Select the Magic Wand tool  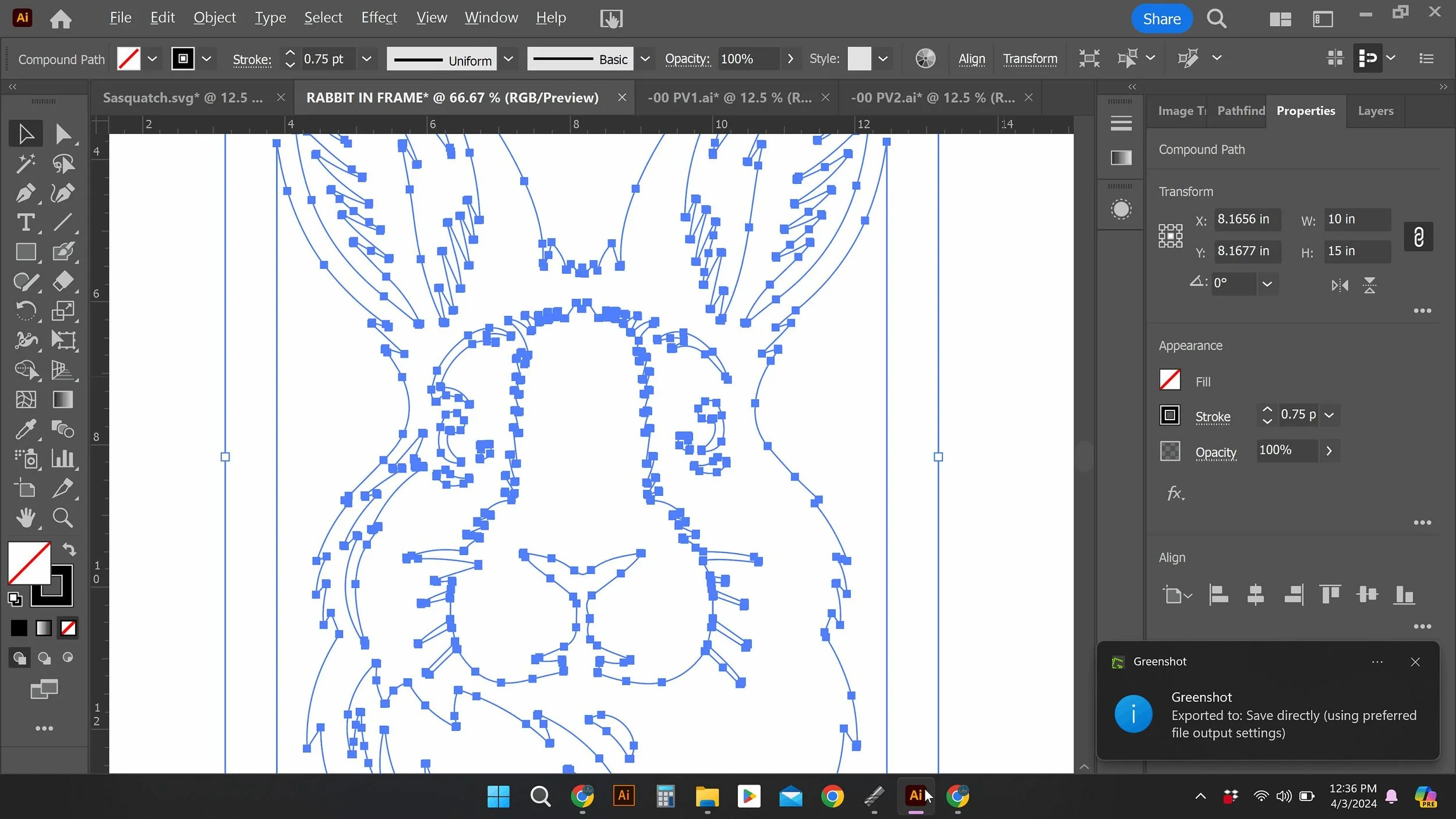(25, 164)
